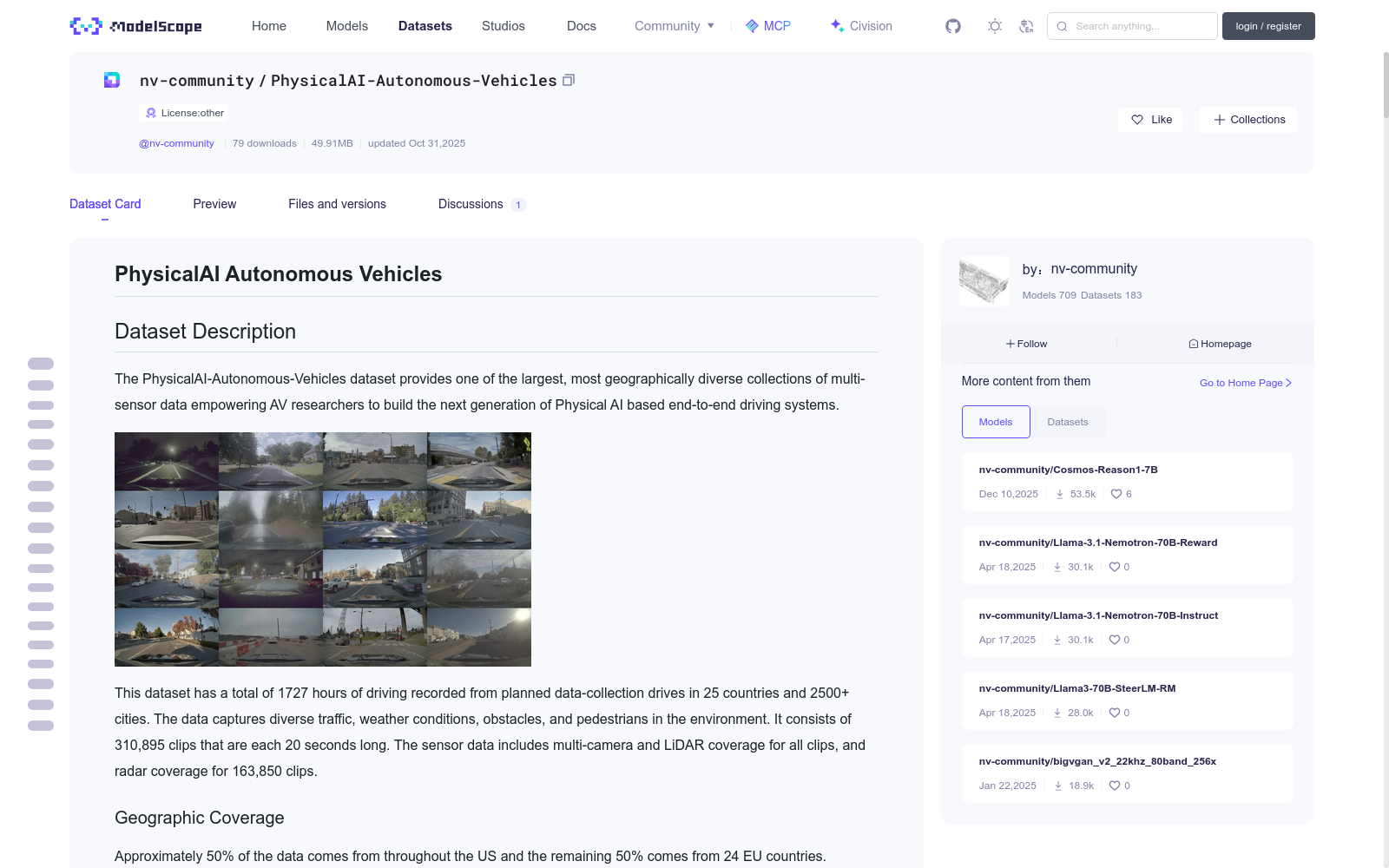
Task: Click the "Dec 10,2025" date text
Action: pyautogui.click(x=1009, y=494)
